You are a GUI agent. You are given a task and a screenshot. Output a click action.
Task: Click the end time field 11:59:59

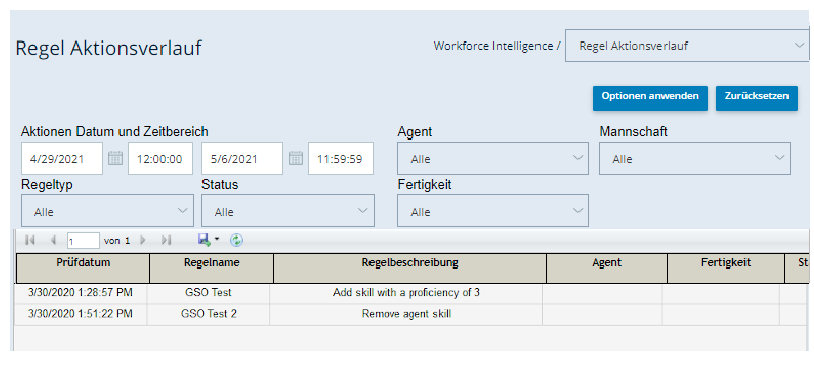(x=341, y=158)
